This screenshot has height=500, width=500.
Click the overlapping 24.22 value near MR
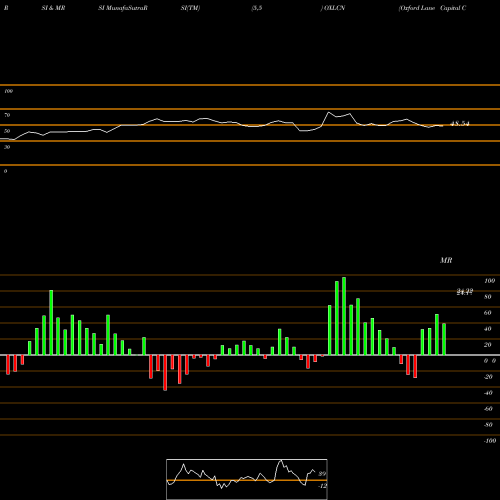tap(465, 292)
